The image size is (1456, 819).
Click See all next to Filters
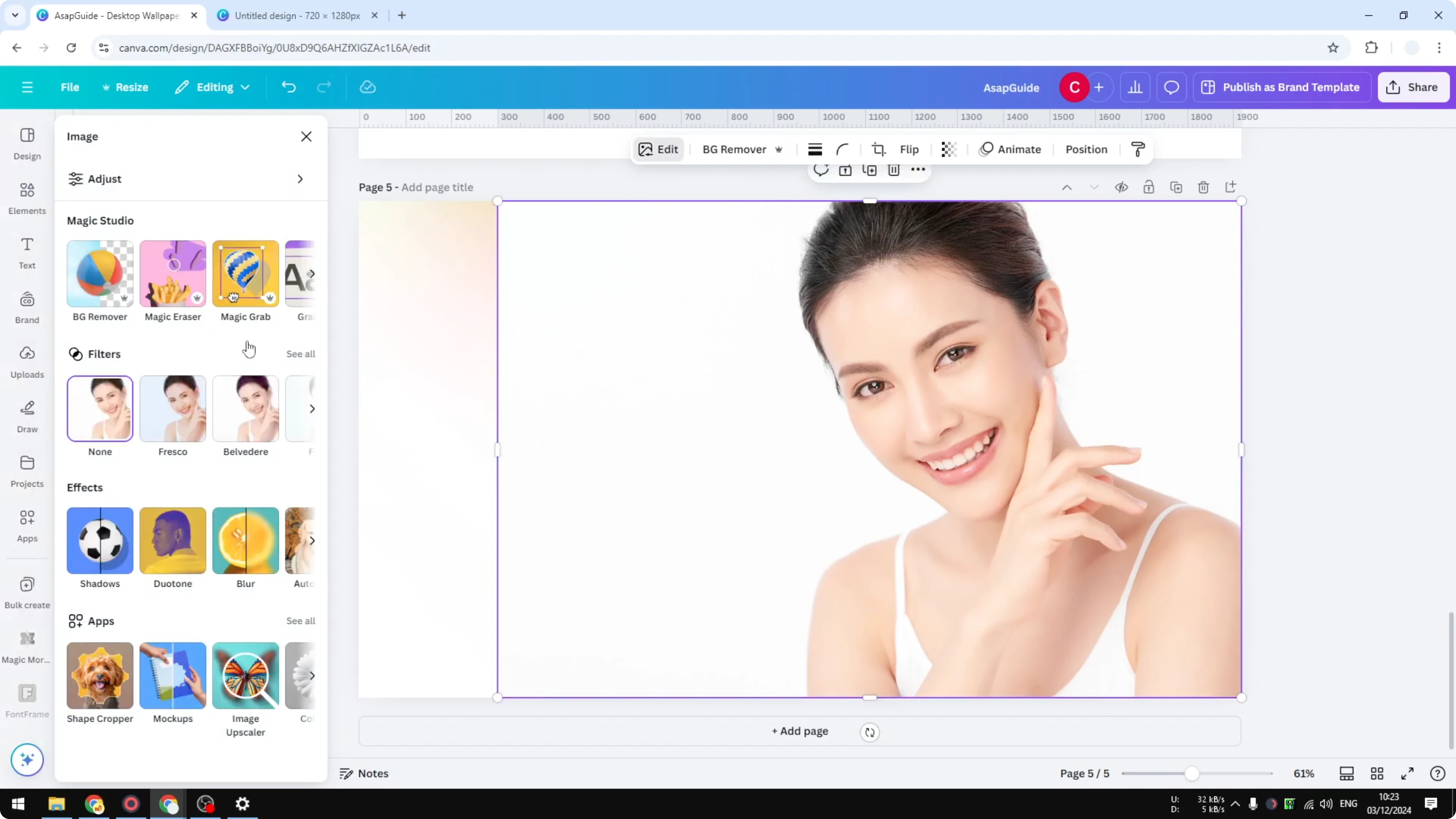tap(300, 354)
